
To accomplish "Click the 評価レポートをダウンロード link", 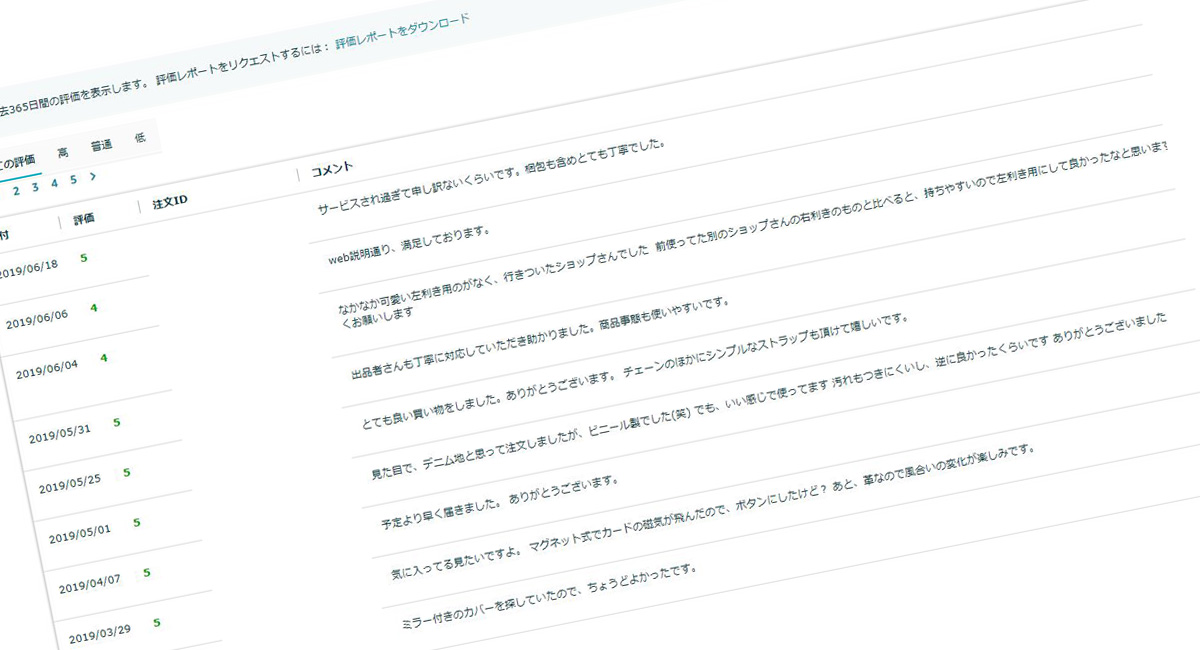I will (402, 33).
